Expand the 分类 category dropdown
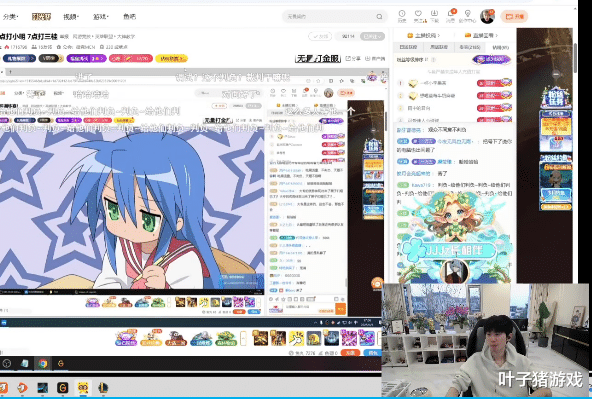The image size is (592, 399). 11,17
